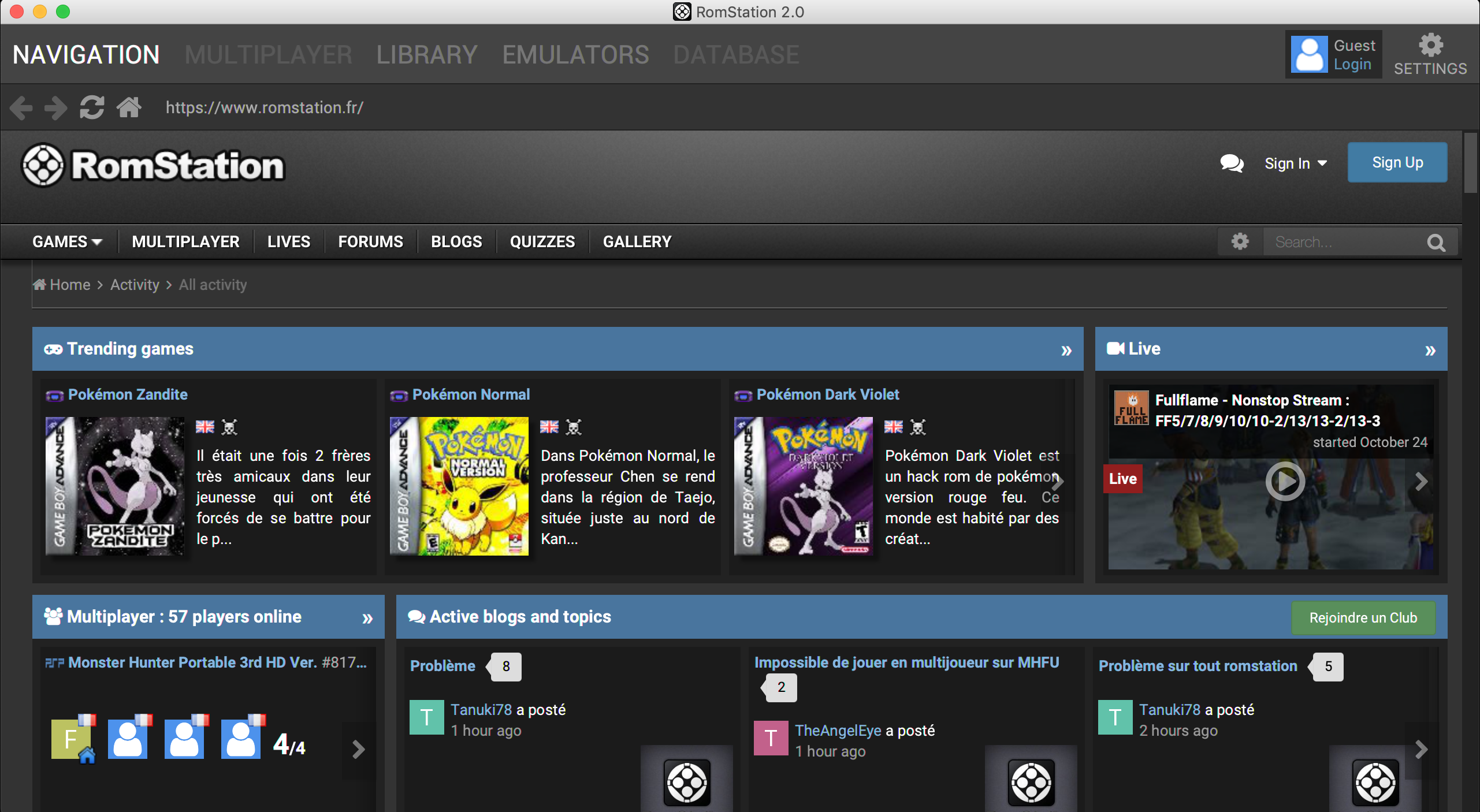
Task: Open Problème sur tout romstation topic
Action: click(x=1198, y=666)
